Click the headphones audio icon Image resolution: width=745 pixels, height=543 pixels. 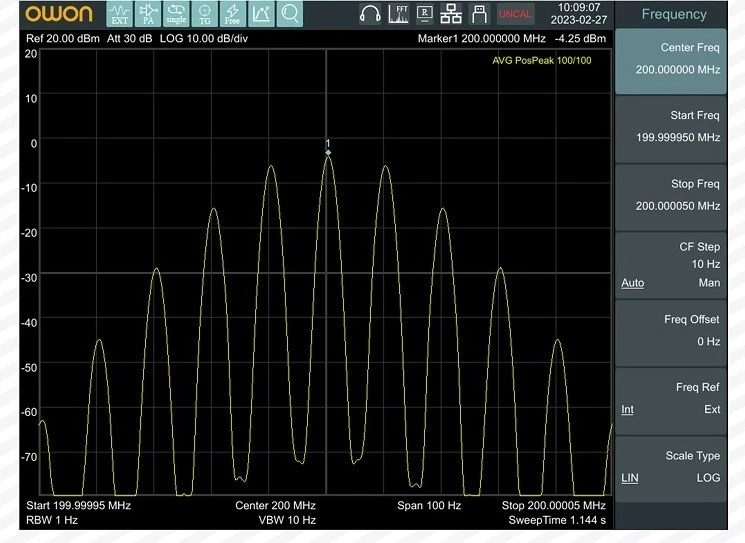click(370, 14)
